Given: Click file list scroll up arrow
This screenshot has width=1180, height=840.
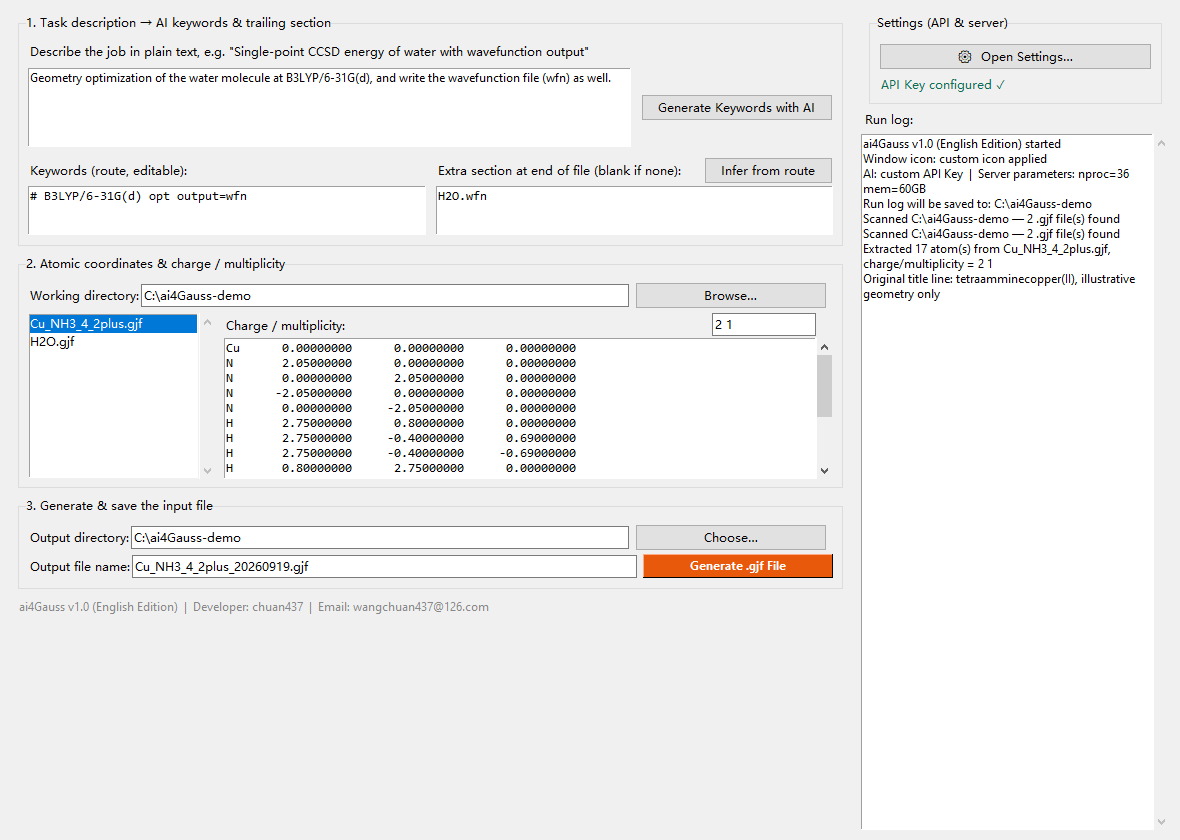Looking at the screenshot, I should (x=208, y=322).
